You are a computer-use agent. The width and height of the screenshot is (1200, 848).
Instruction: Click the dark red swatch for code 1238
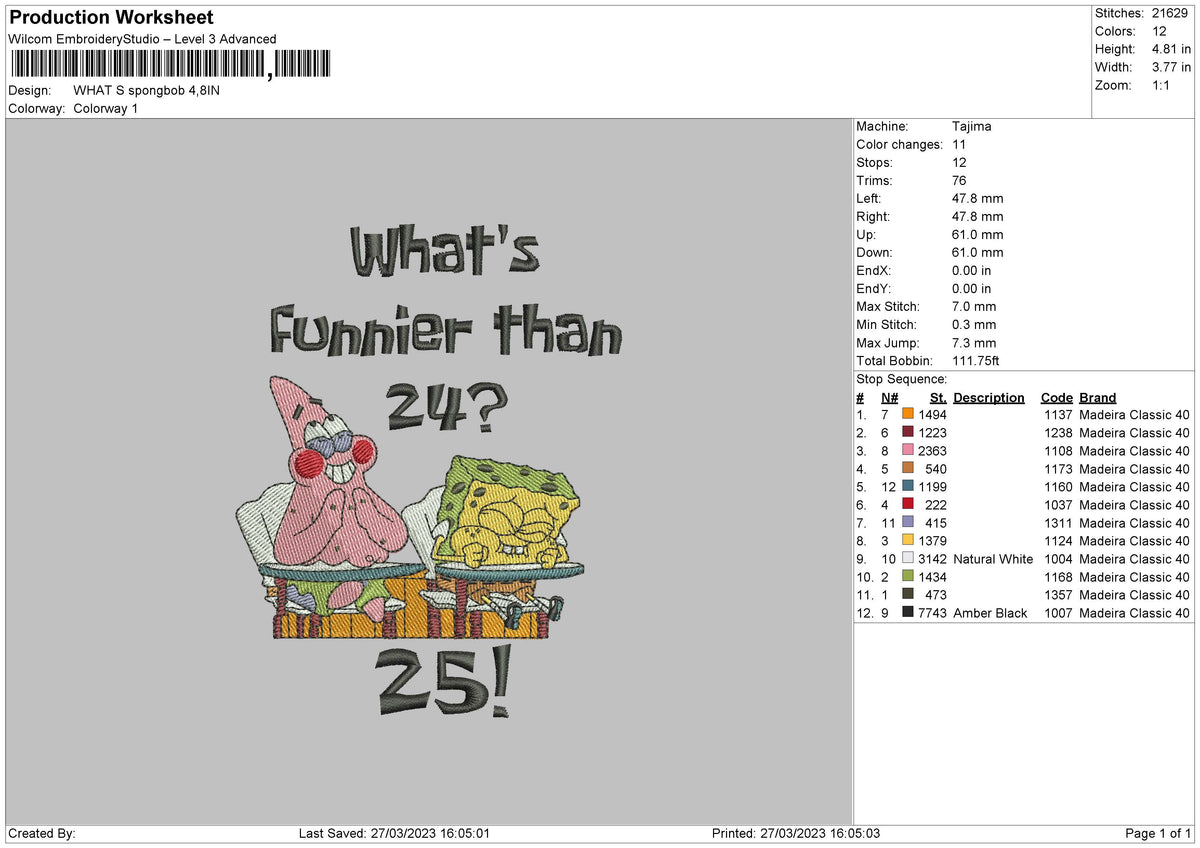click(908, 432)
